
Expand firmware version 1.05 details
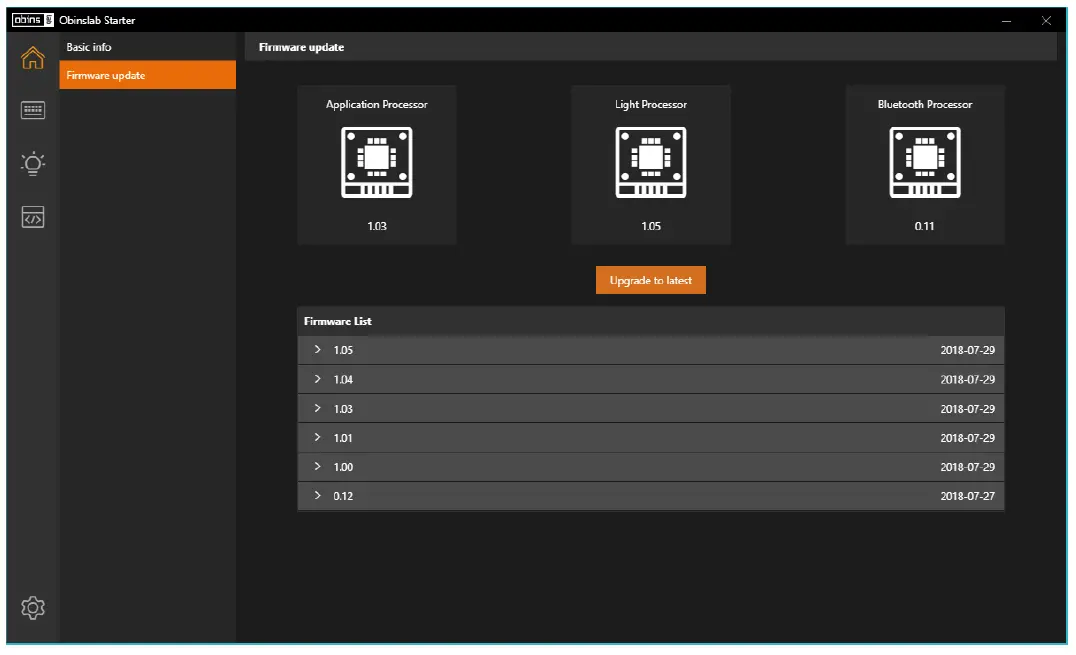pos(318,350)
